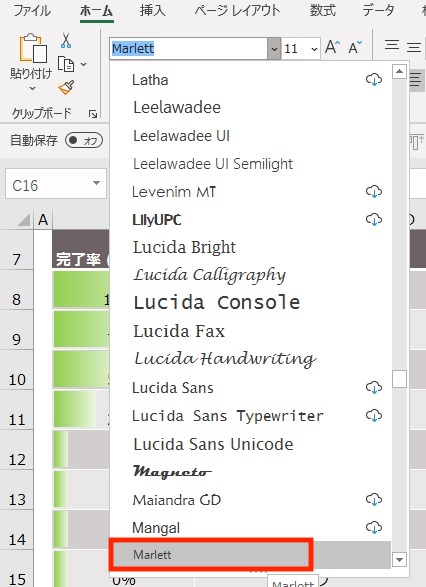Screen dimensions: 426x587
Task: Decrease font size with small A icon
Action: (354, 48)
